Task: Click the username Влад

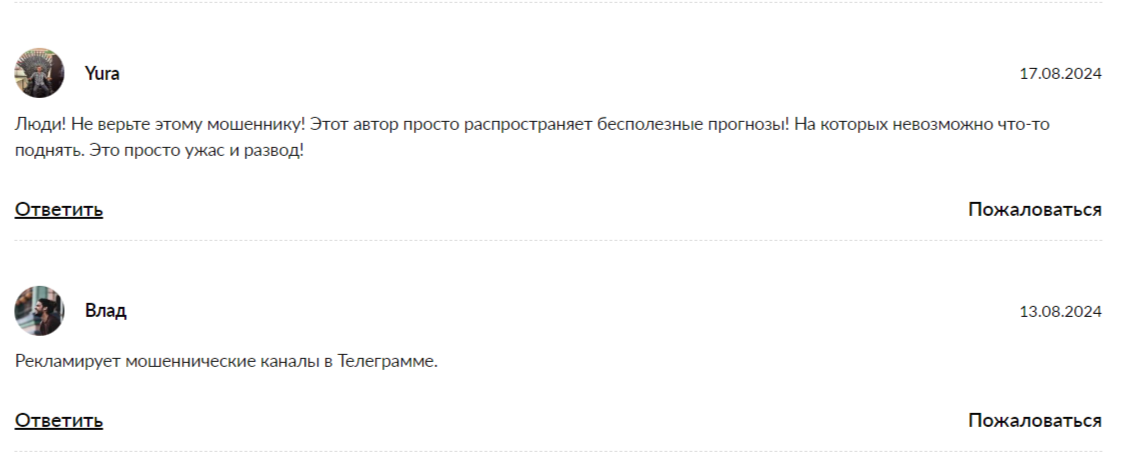Action: pos(106,311)
